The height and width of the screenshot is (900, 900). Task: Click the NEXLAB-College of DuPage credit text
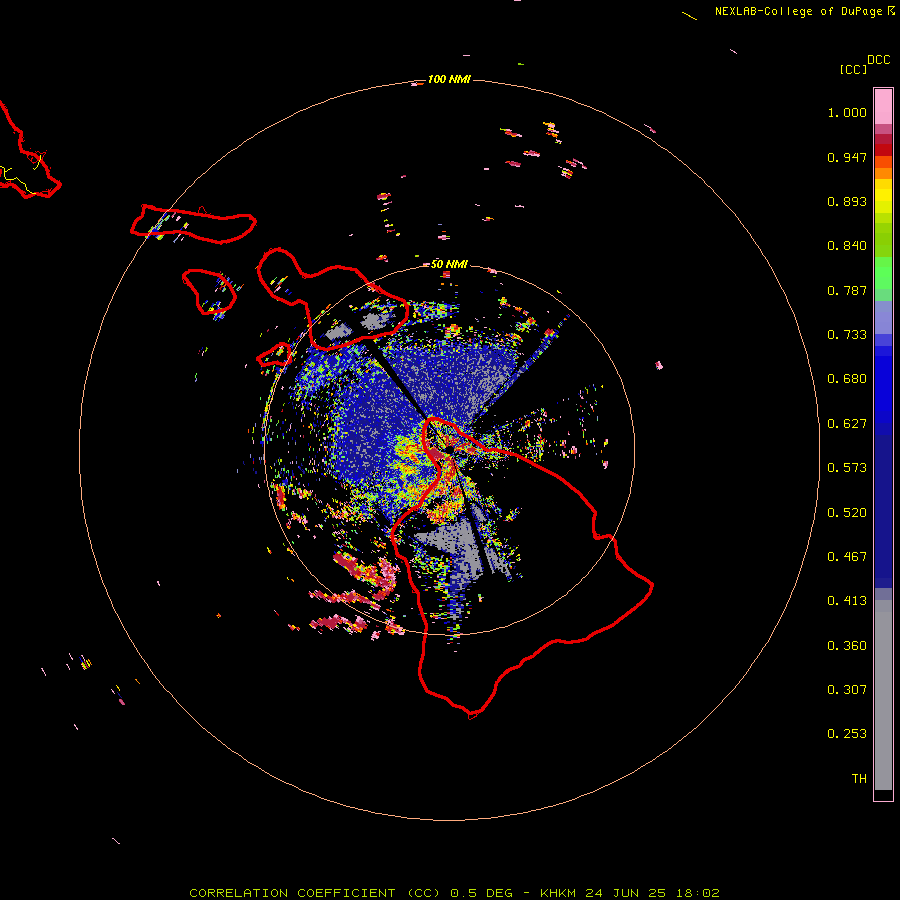tap(798, 11)
